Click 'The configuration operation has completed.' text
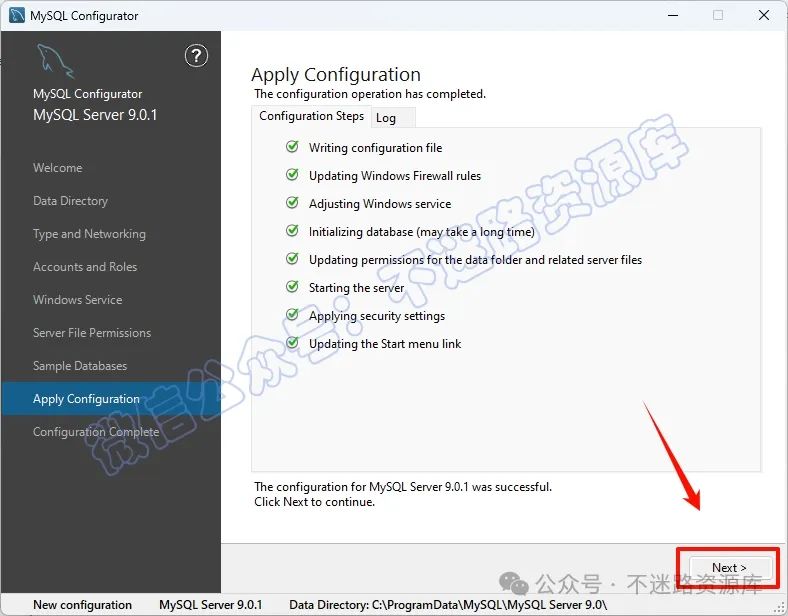 tap(370, 94)
